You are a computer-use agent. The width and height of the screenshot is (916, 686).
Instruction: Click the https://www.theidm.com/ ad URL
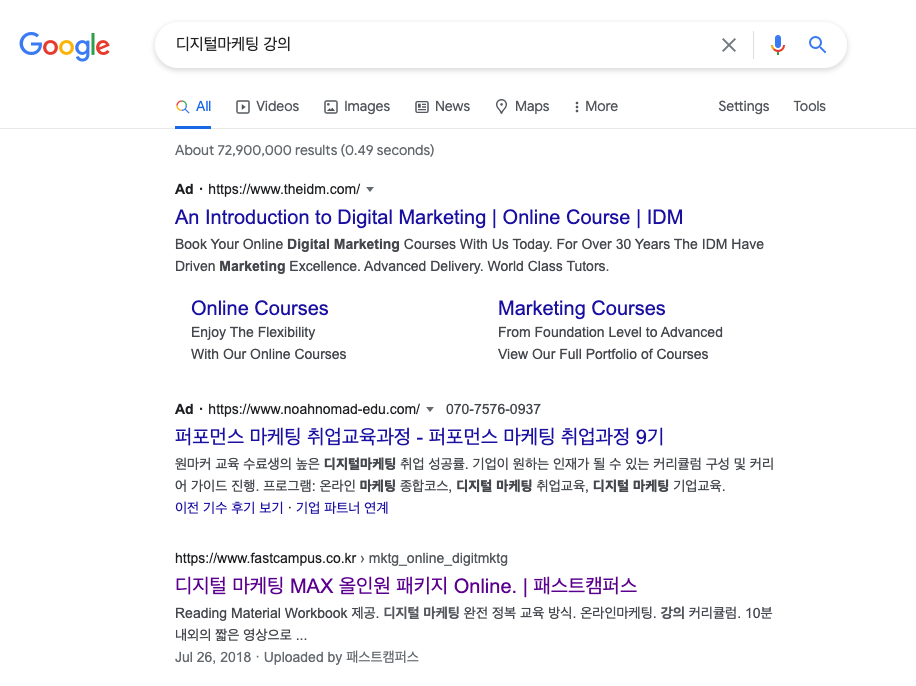(x=284, y=189)
